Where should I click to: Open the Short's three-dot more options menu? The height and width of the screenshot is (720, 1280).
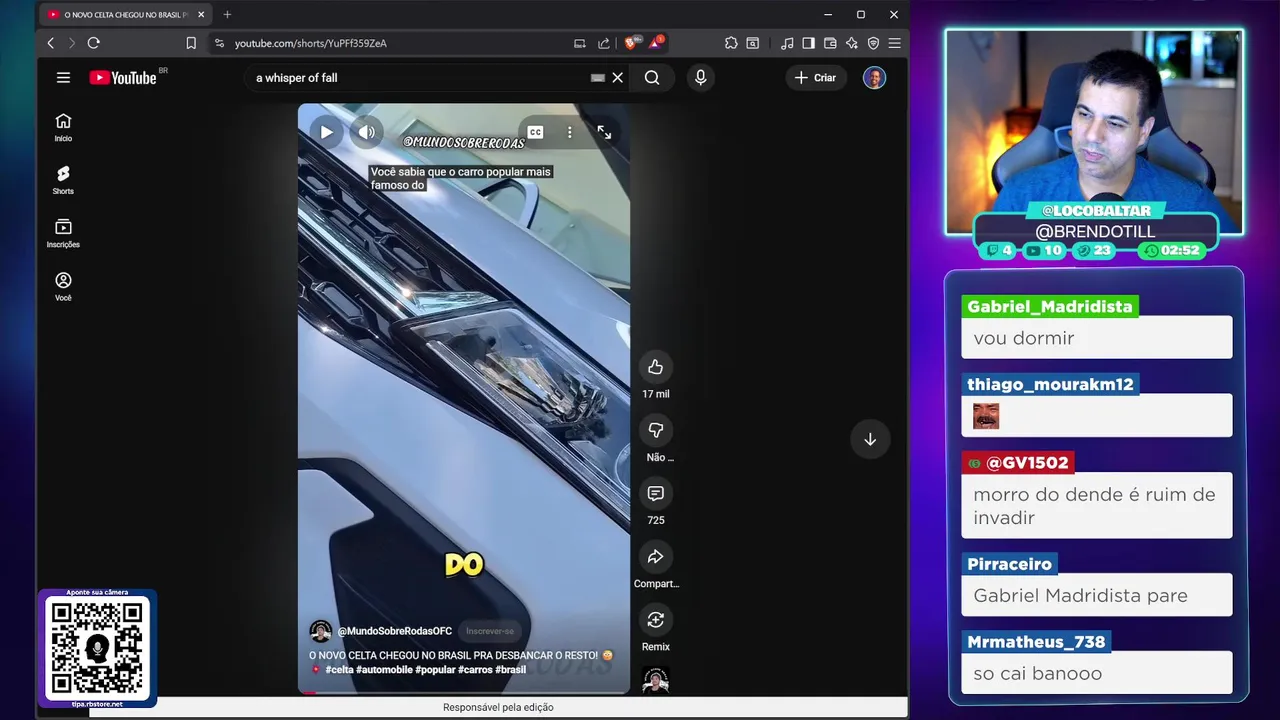click(569, 132)
